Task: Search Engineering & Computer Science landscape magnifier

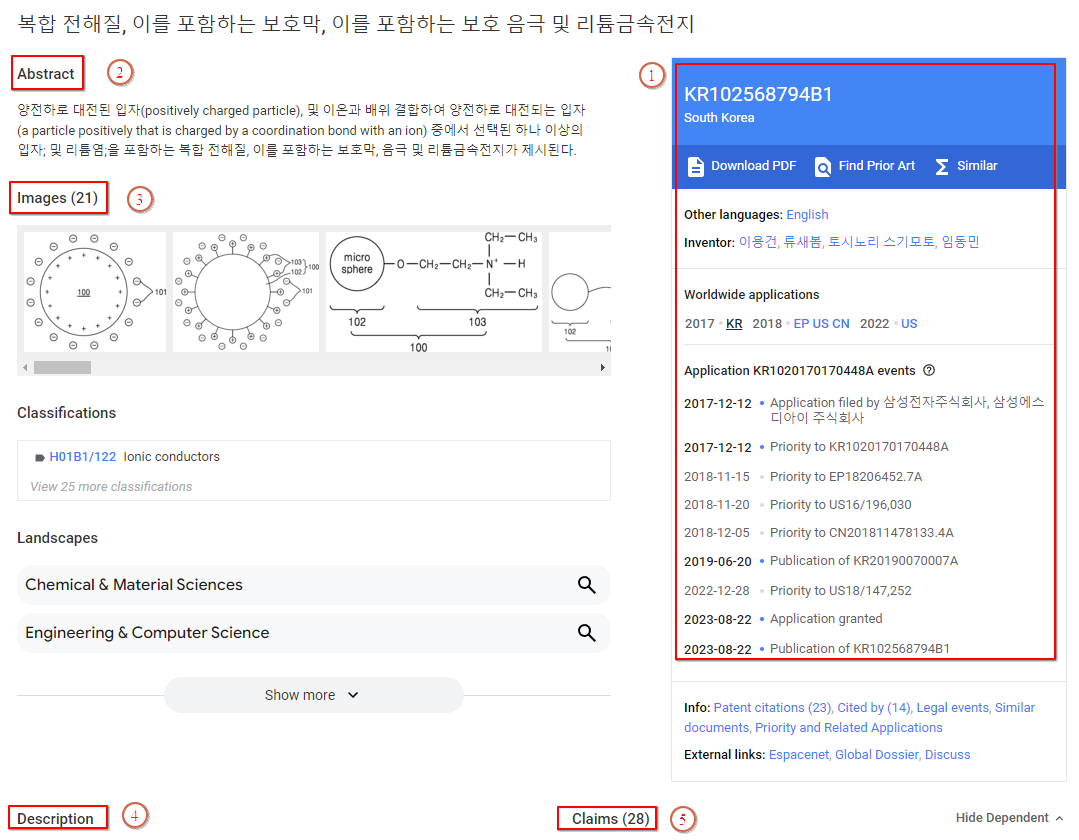Action: [x=586, y=633]
